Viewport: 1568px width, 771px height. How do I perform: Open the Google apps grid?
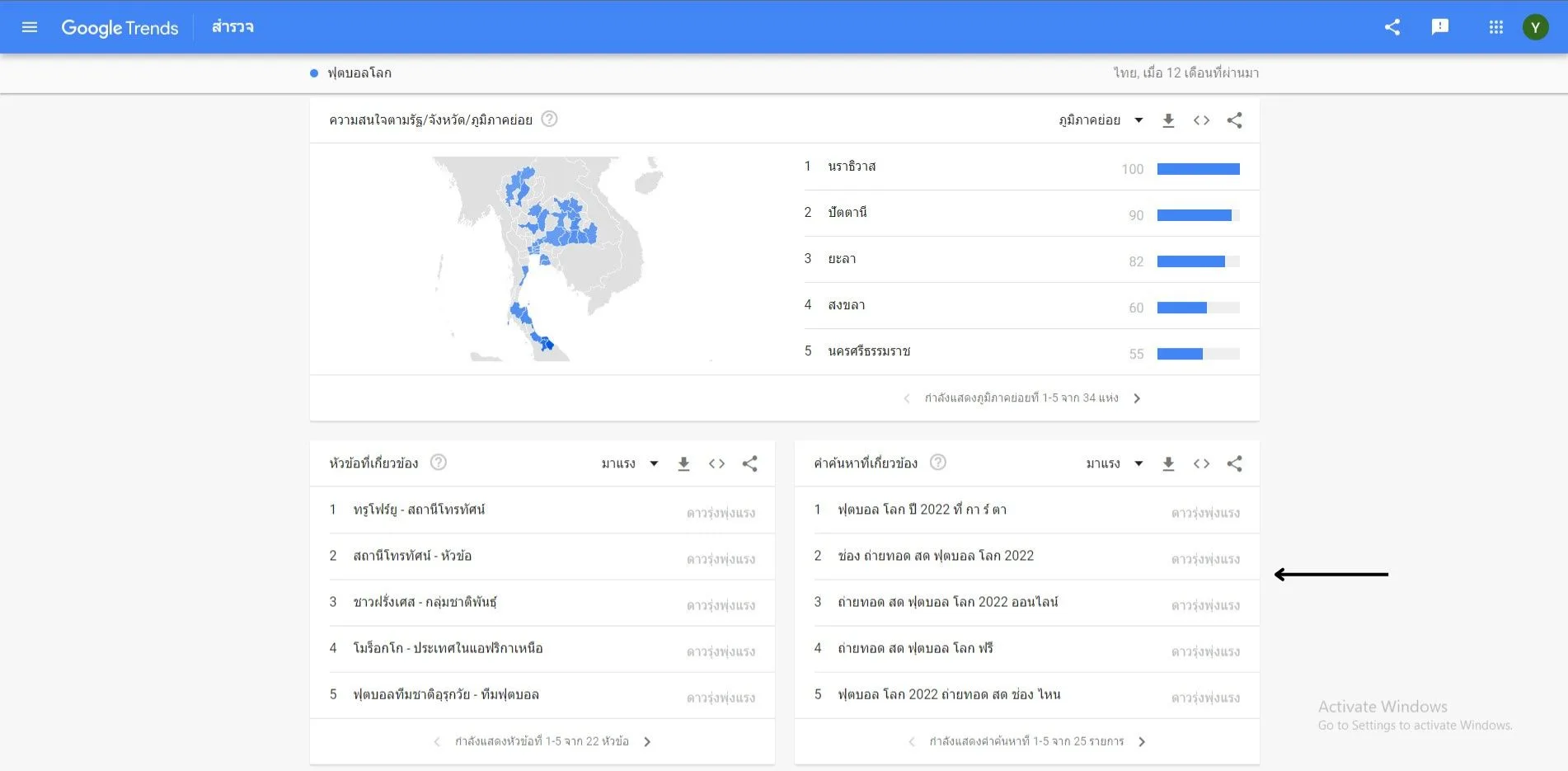pos(1496,27)
